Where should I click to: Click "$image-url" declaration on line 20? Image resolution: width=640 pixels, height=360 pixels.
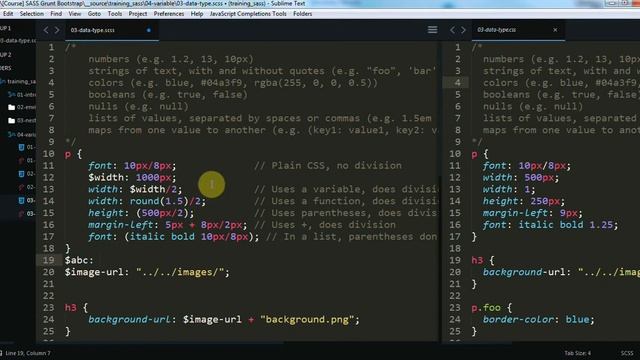(x=147, y=272)
